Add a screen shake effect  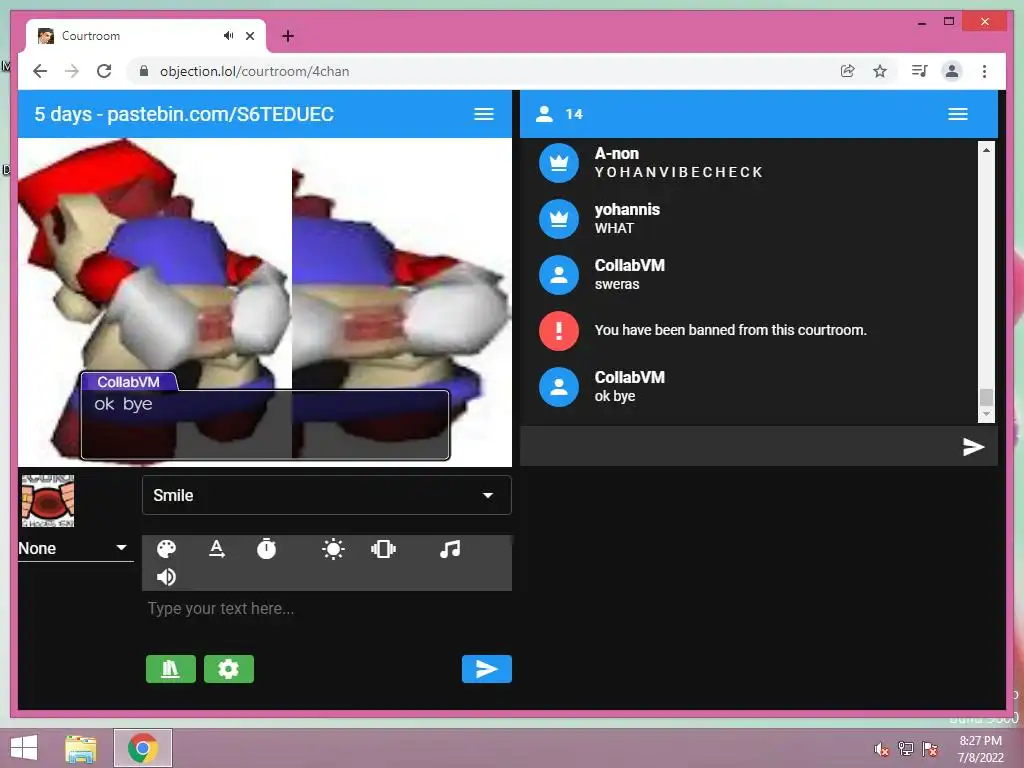click(x=383, y=549)
